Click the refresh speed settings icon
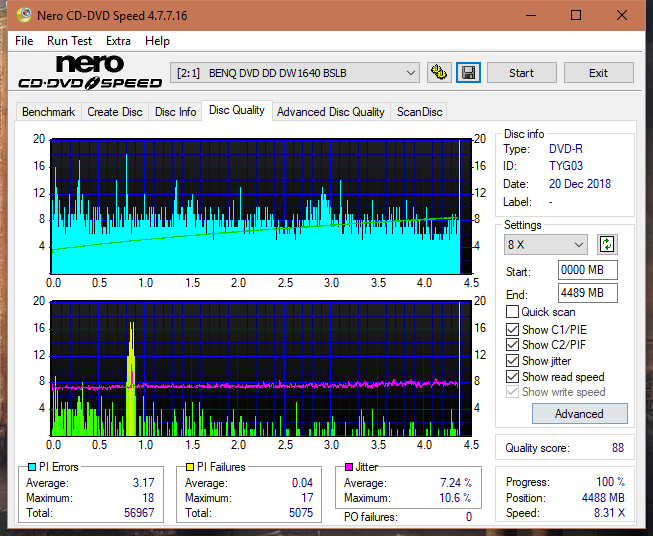The height and width of the screenshot is (536, 653). click(607, 244)
